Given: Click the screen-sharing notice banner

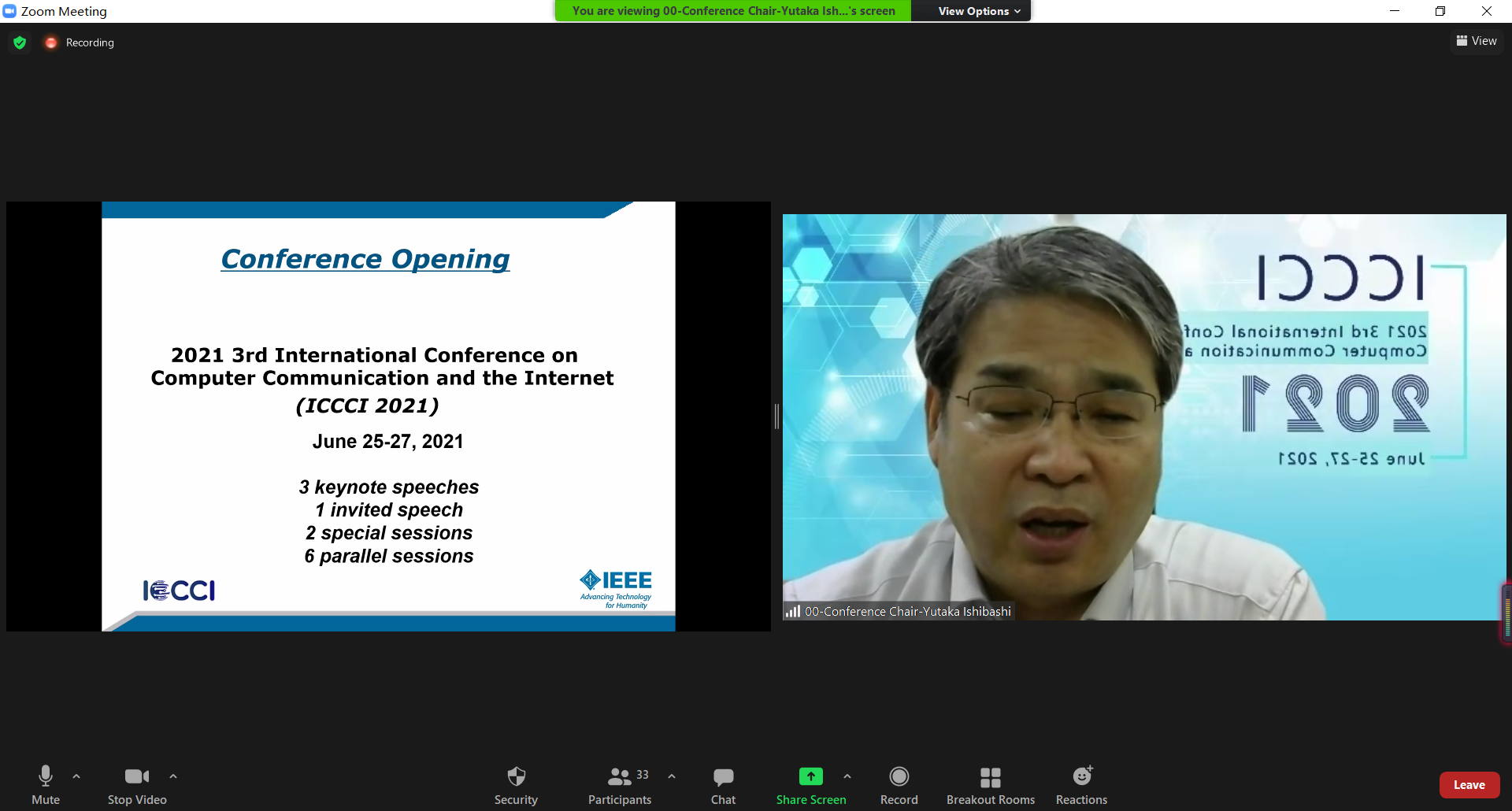Looking at the screenshot, I should coord(733,11).
